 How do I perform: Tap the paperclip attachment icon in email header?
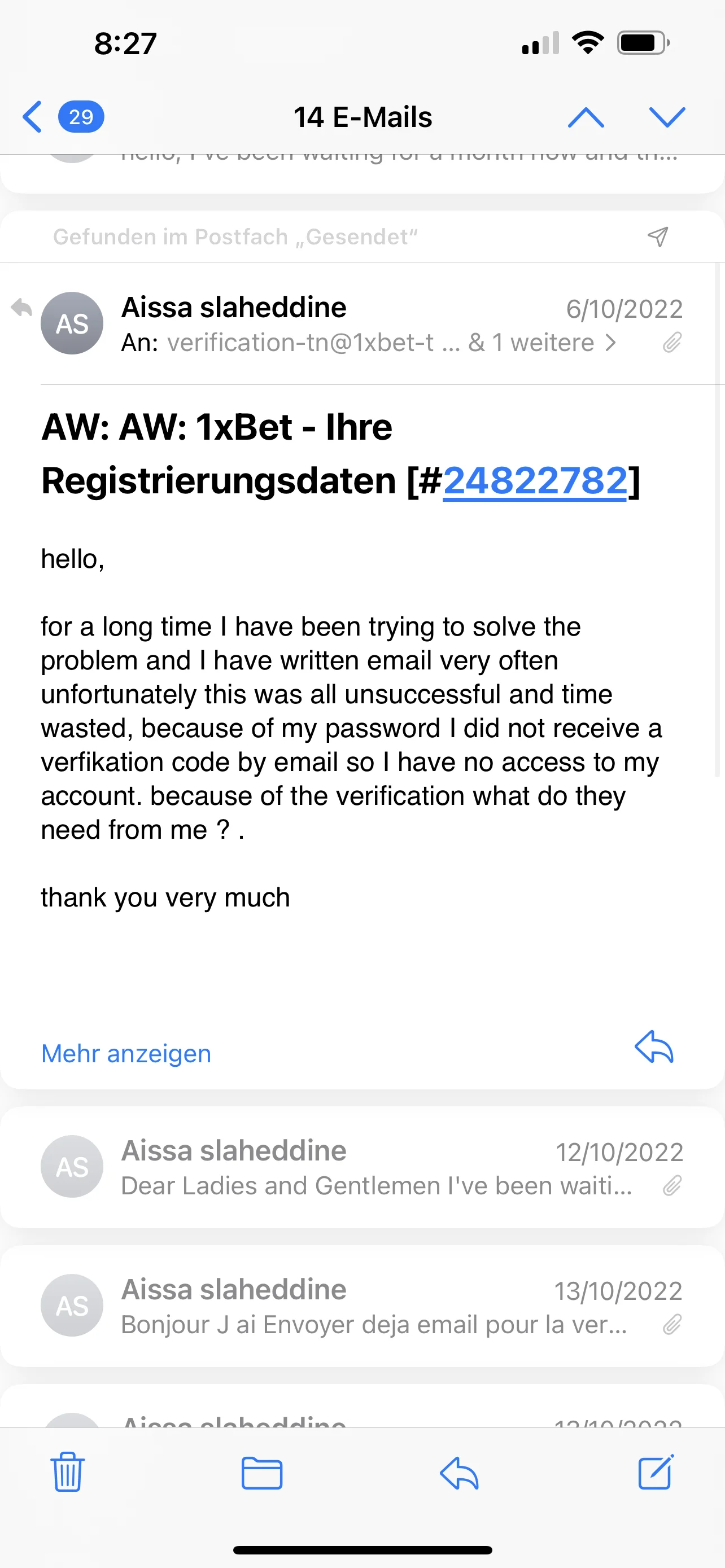[x=672, y=343]
